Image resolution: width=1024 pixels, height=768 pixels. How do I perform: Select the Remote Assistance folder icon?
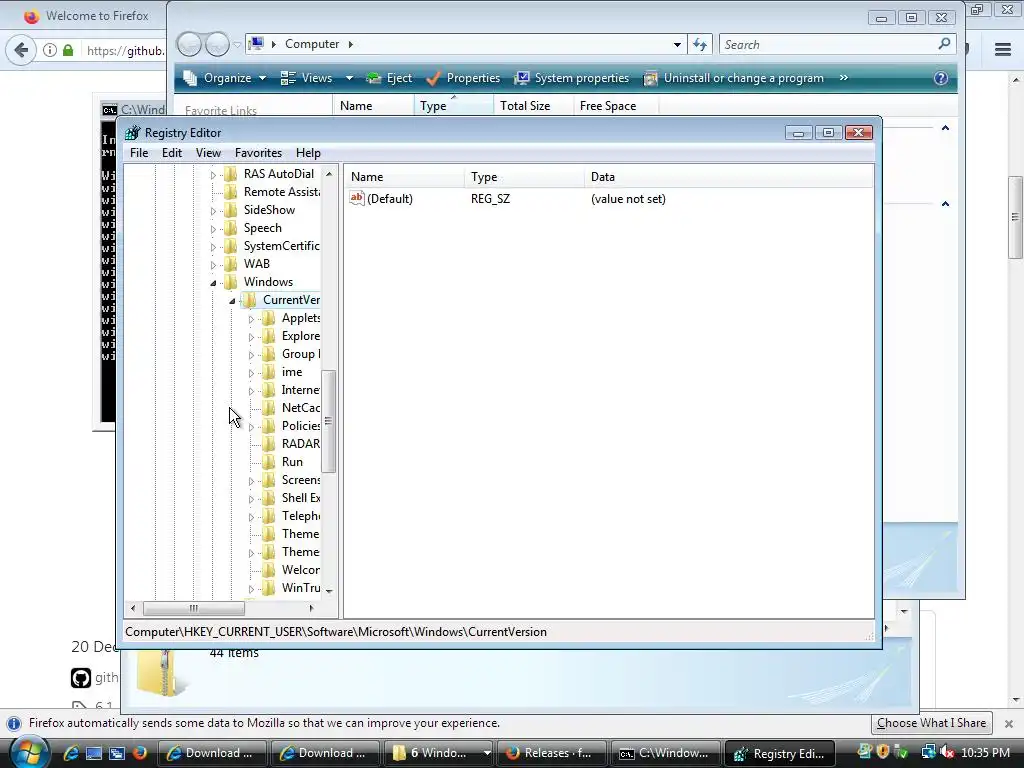pos(231,191)
